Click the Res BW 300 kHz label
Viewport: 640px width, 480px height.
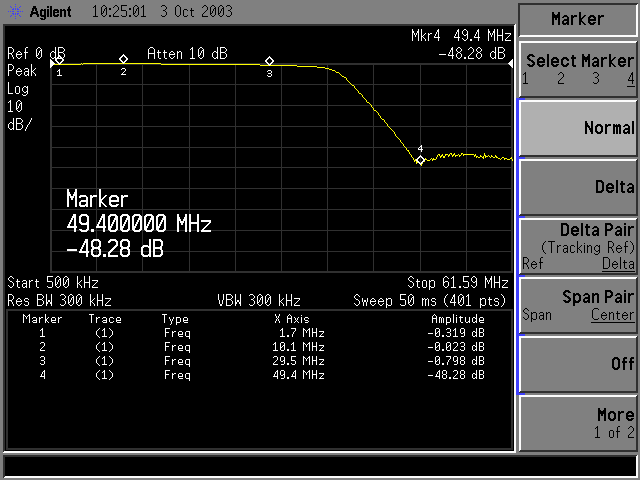click(x=59, y=301)
